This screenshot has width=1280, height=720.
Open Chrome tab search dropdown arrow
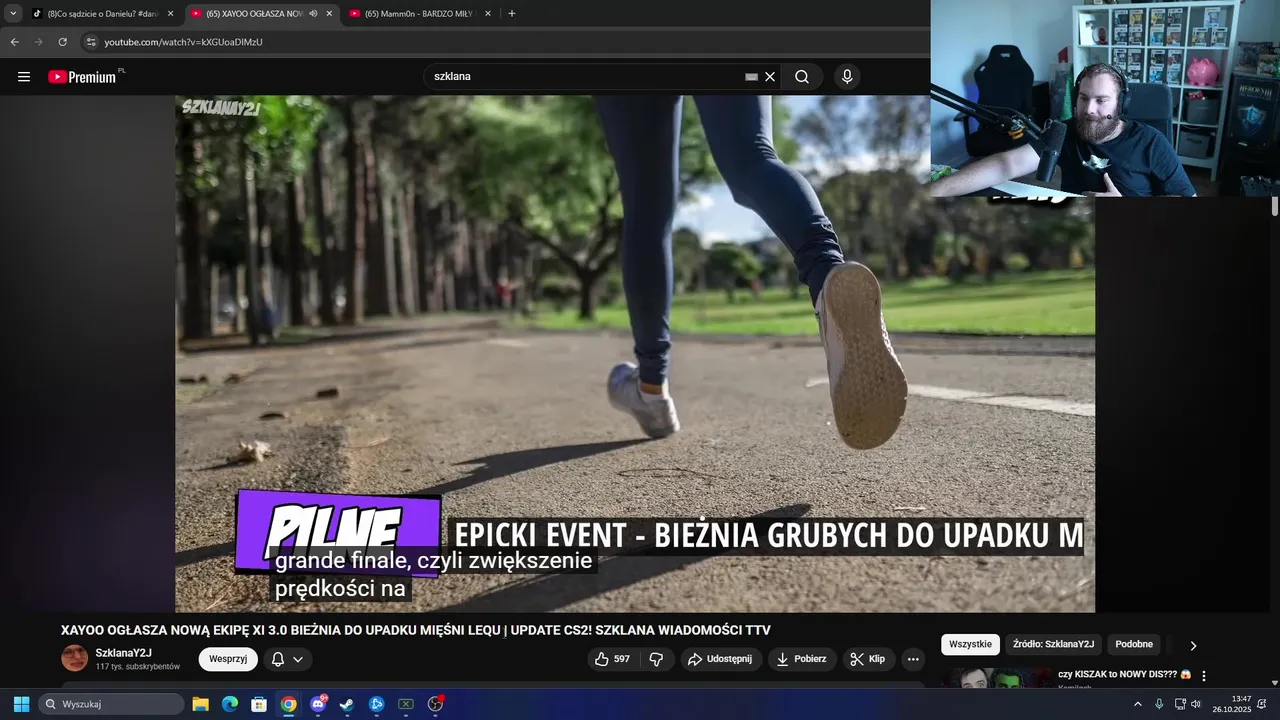pyautogui.click(x=13, y=14)
